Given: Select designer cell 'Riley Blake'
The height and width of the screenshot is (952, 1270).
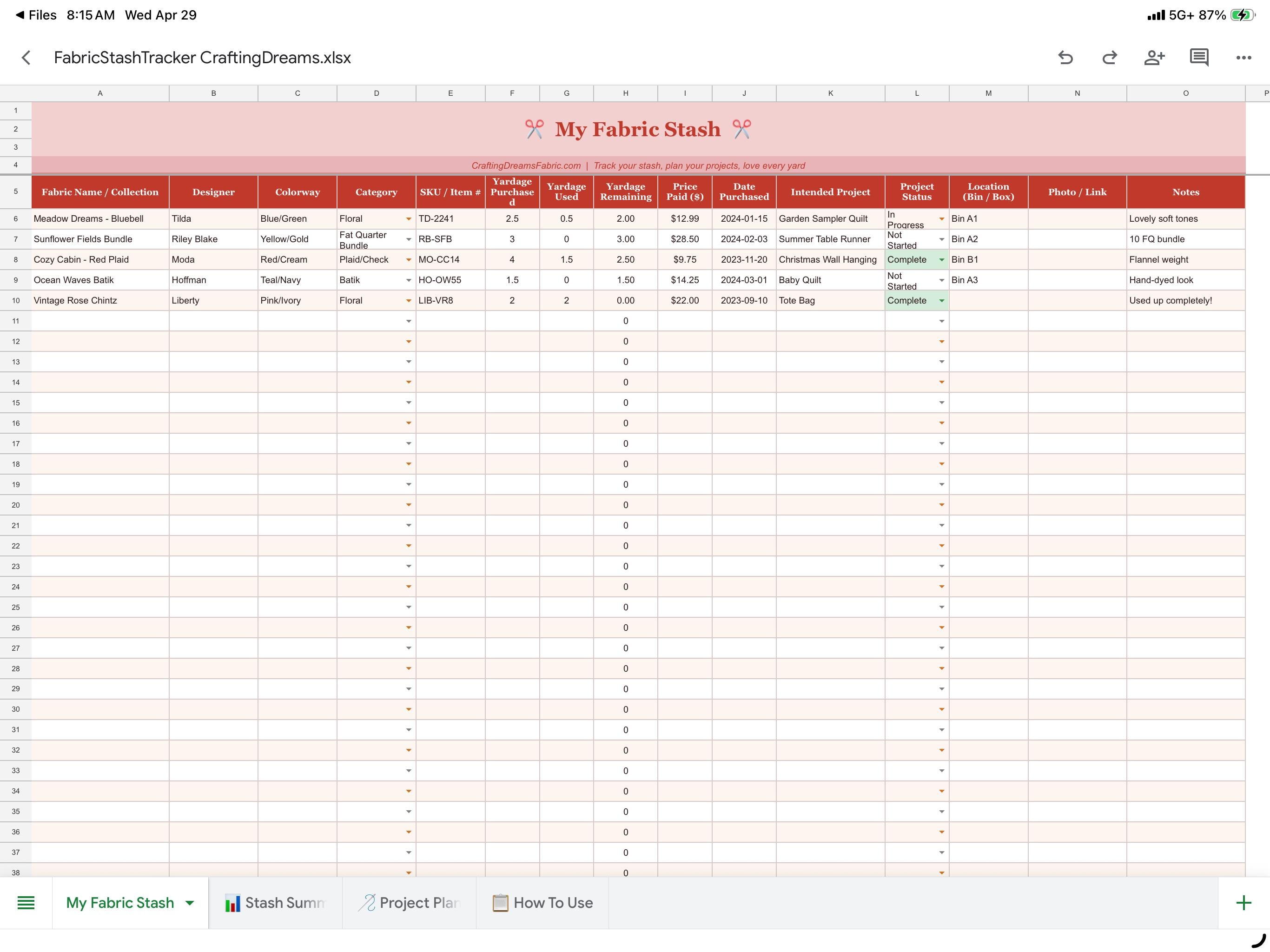Looking at the screenshot, I should pos(213,239).
